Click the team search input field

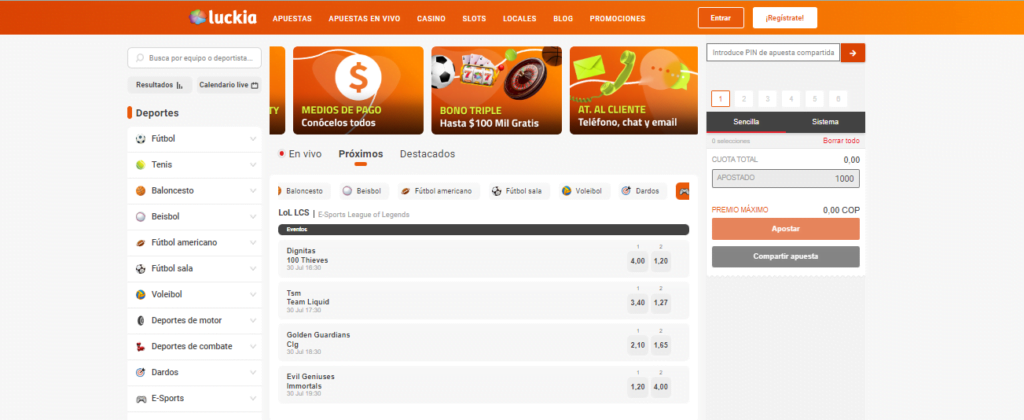tap(195, 58)
